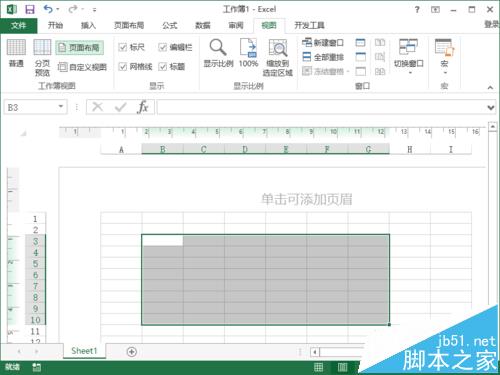Open the 显示比例 zoom dialog
Screen dimensions: 500x375
[x=218, y=53]
